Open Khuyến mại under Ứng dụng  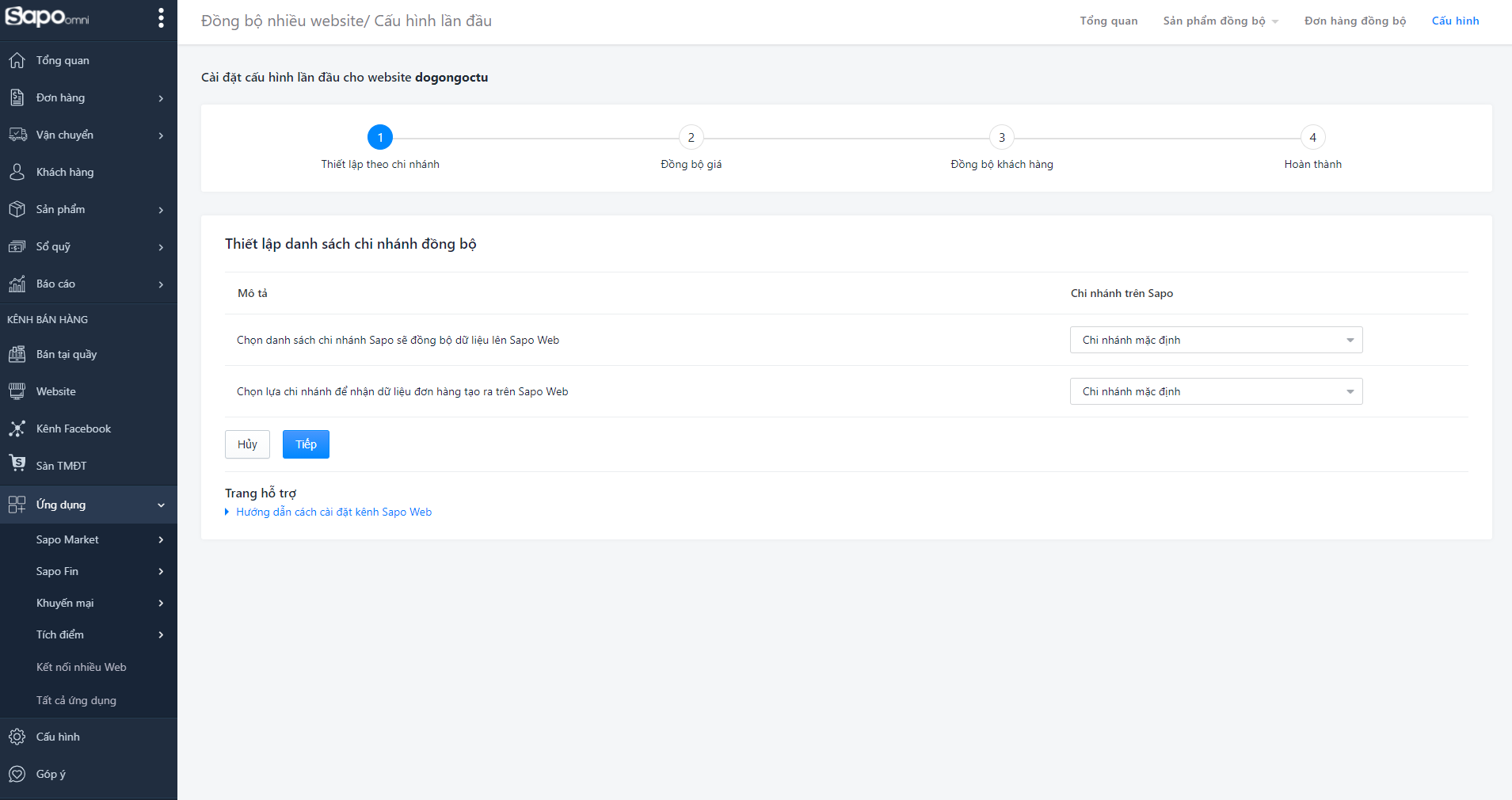tap(65, 603)
